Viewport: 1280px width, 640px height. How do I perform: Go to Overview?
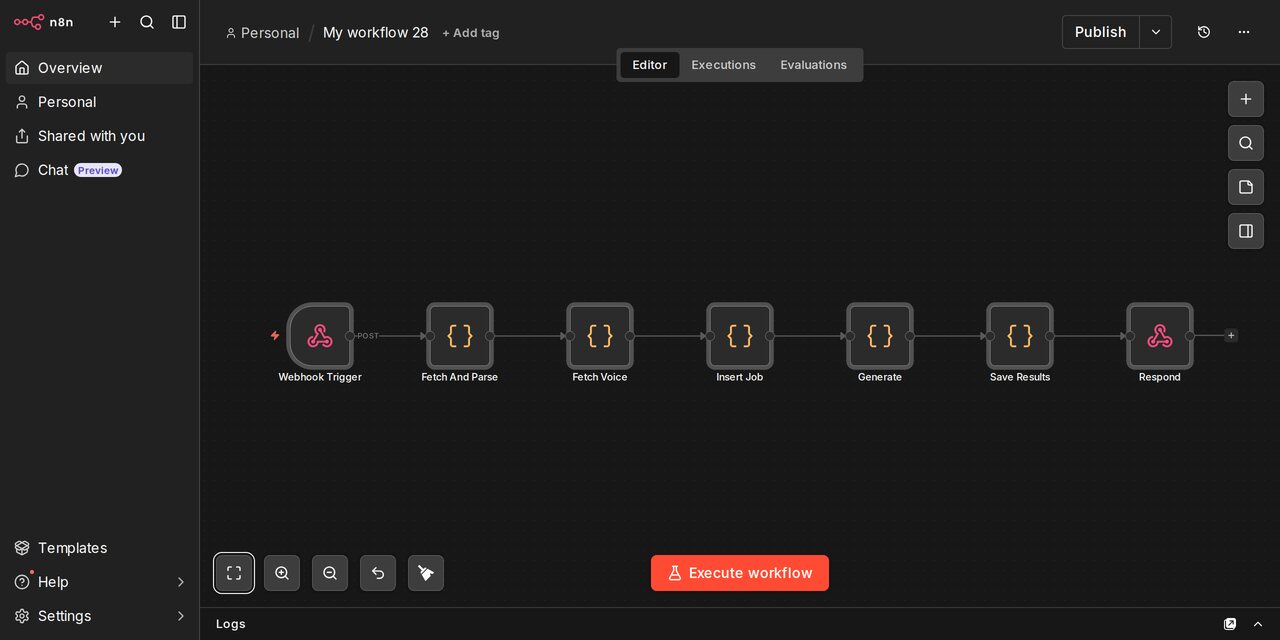(99, 68)
